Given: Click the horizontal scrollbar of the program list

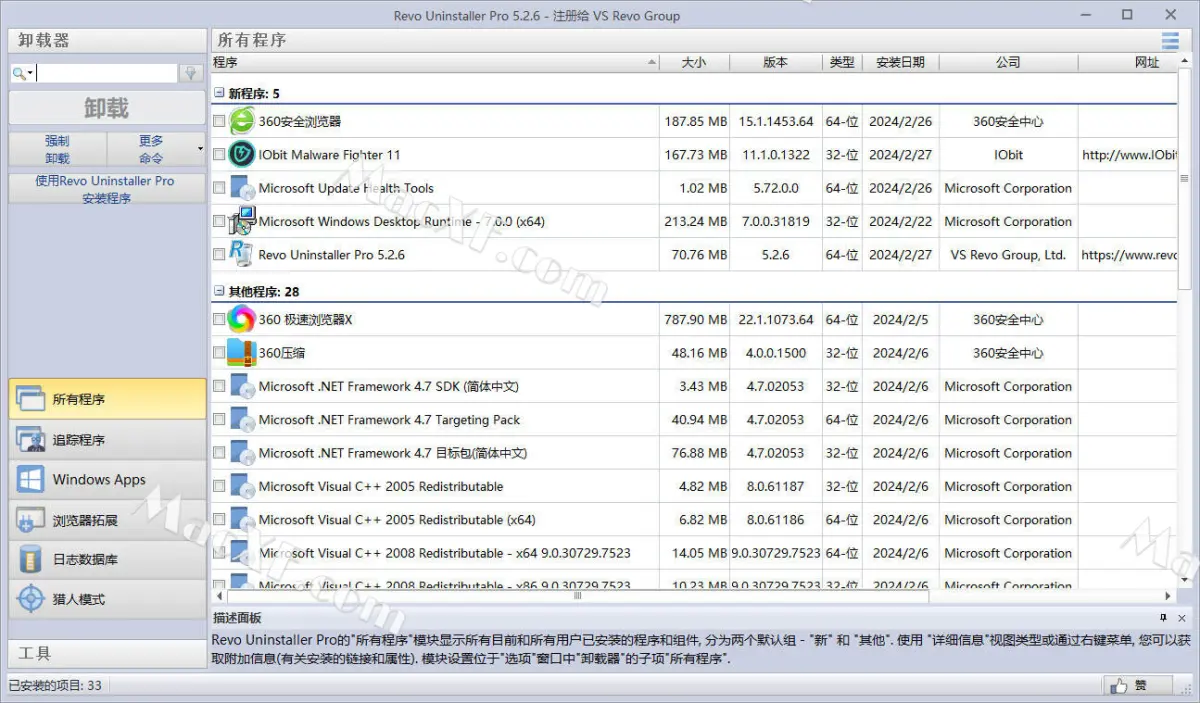Looking at the screenshot, I should [x=577, y=596].
